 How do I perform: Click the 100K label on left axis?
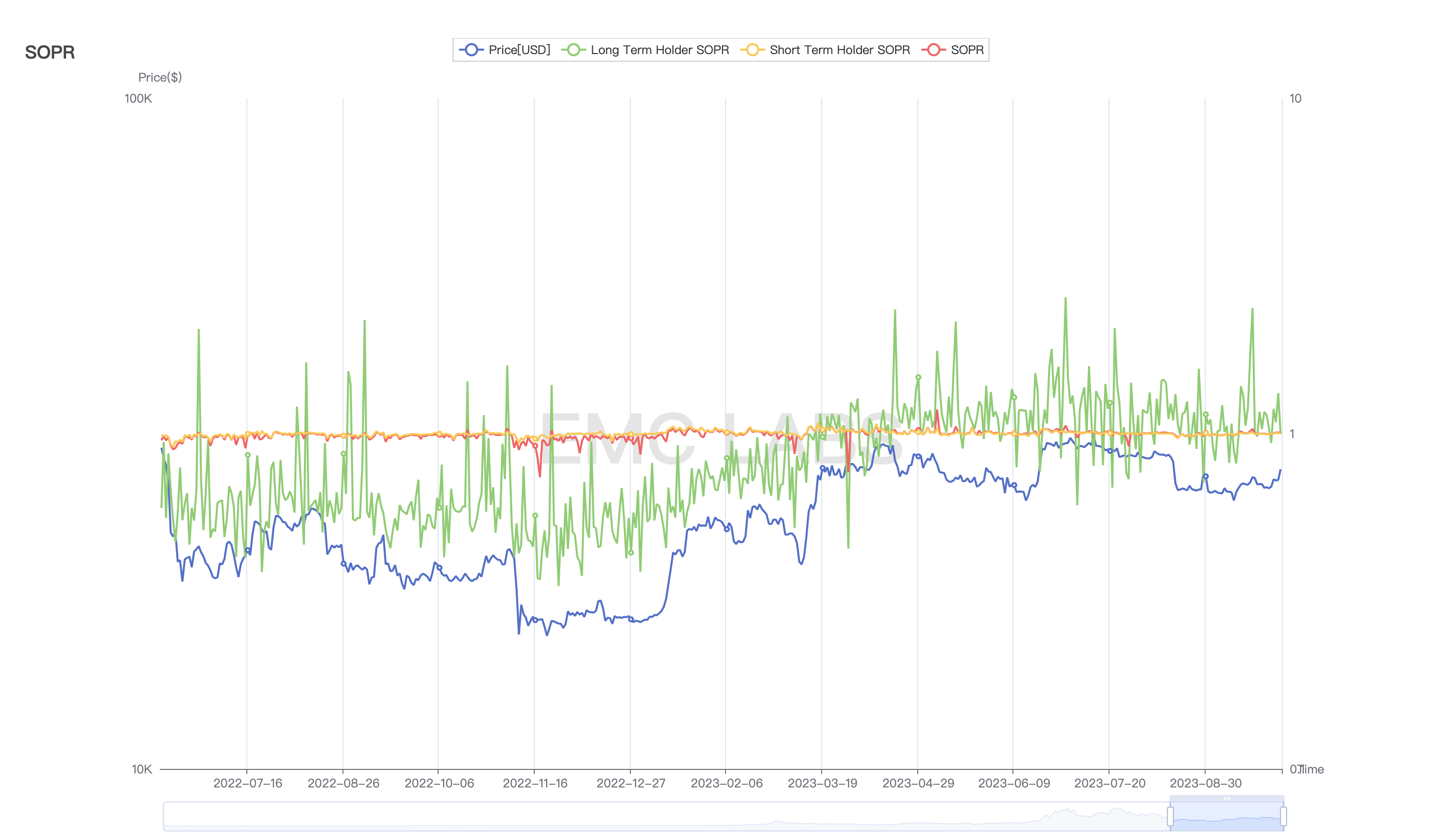coord(138,99)
